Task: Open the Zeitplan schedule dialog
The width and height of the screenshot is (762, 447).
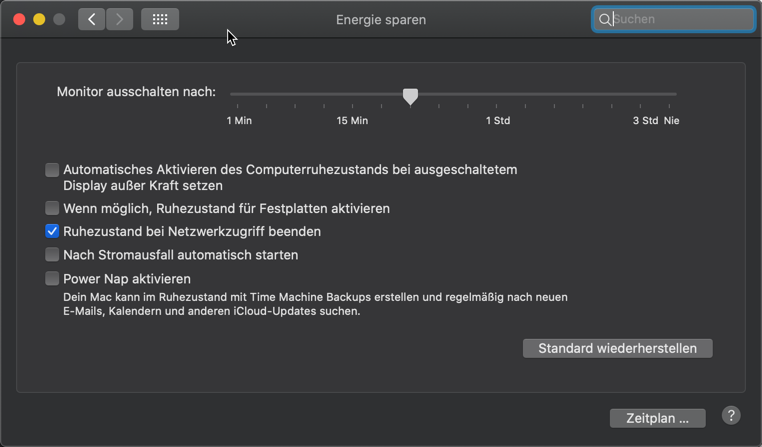Action: tap(657, 418)
